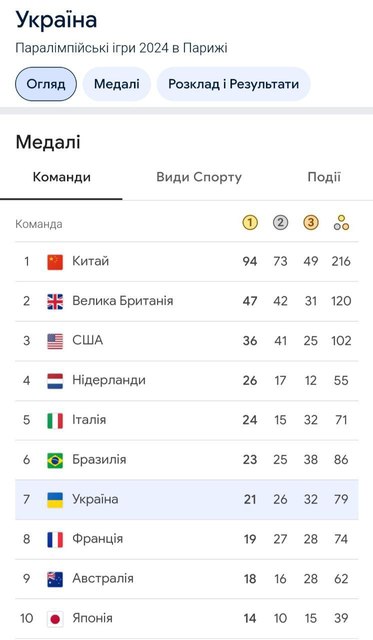Click the silver medal column icon

(x=280, y=223)
